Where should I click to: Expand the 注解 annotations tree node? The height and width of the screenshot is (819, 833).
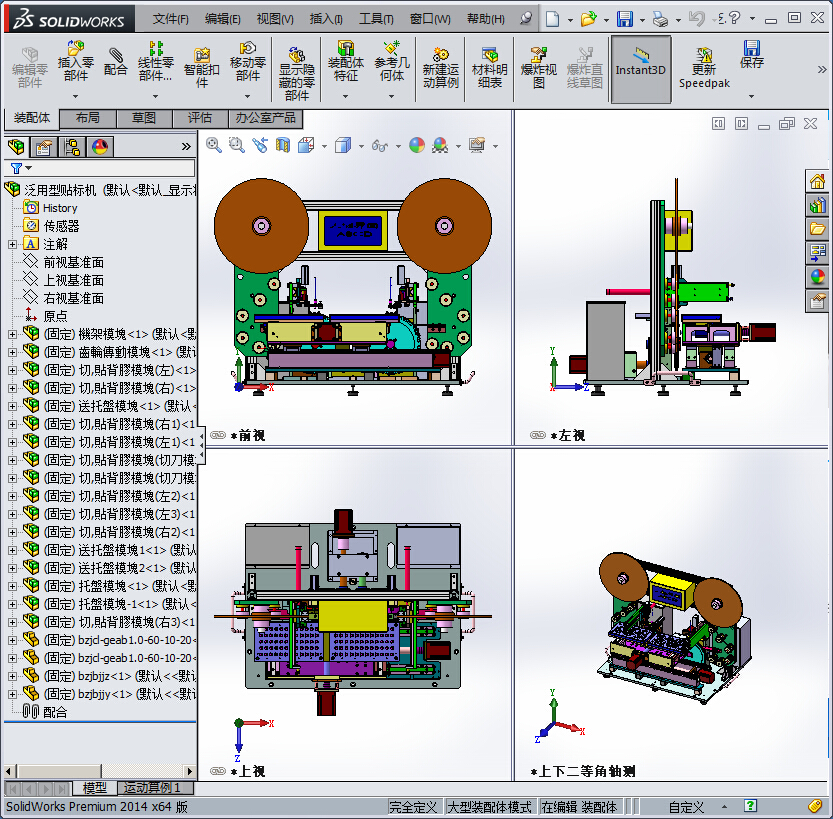[12, 244]
